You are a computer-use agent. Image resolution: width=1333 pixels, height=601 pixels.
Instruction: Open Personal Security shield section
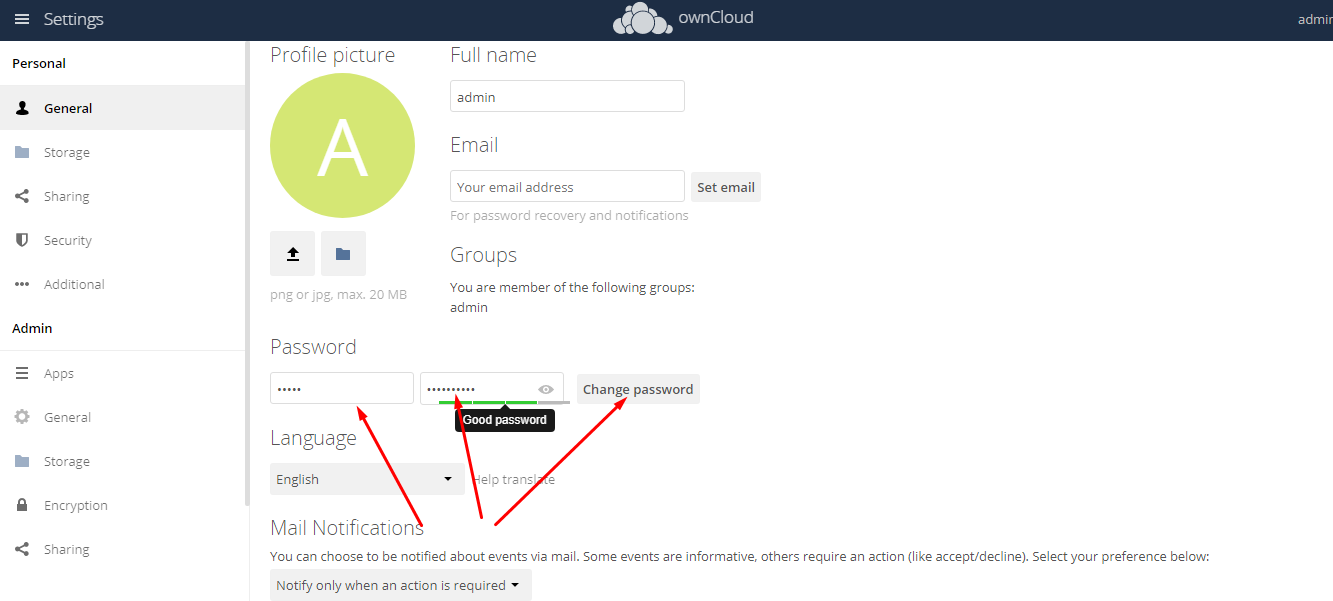67,241
